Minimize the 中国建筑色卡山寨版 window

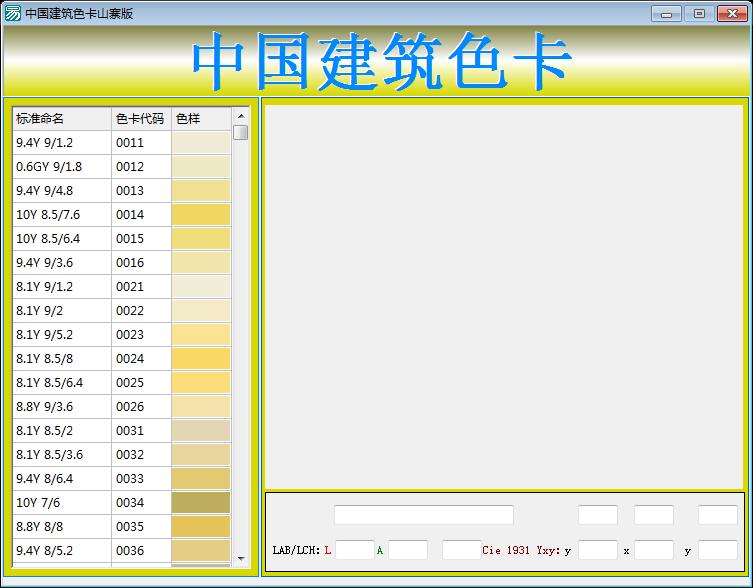(x=666, y=13)
